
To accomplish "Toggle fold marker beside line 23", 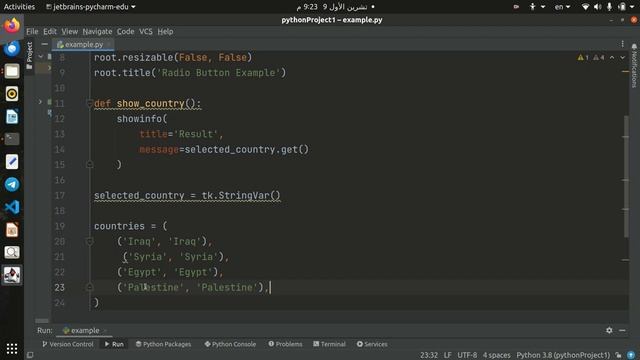I will 90,287.
